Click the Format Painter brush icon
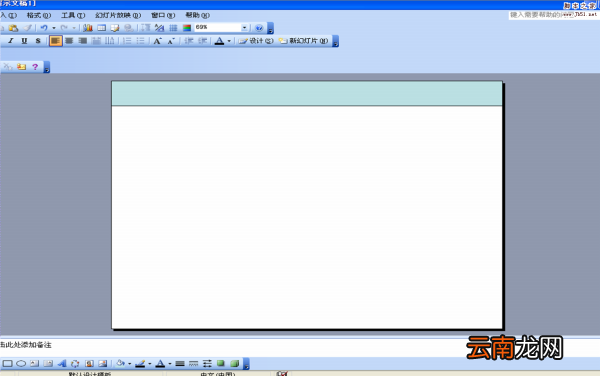This screenshot has width=600, height=376. coord(28,28)
